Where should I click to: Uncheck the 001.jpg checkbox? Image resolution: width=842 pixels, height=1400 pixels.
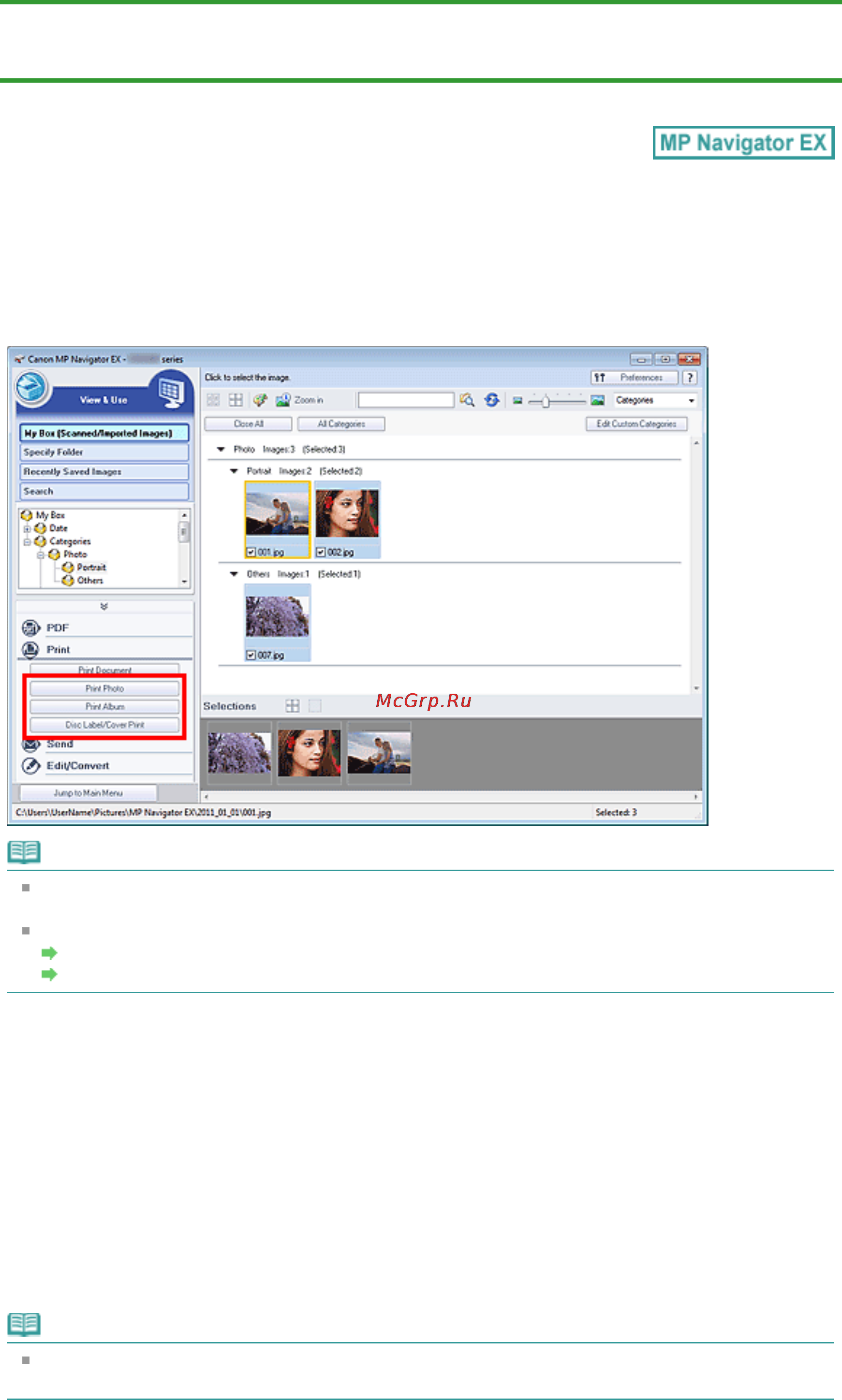[251, 552]
